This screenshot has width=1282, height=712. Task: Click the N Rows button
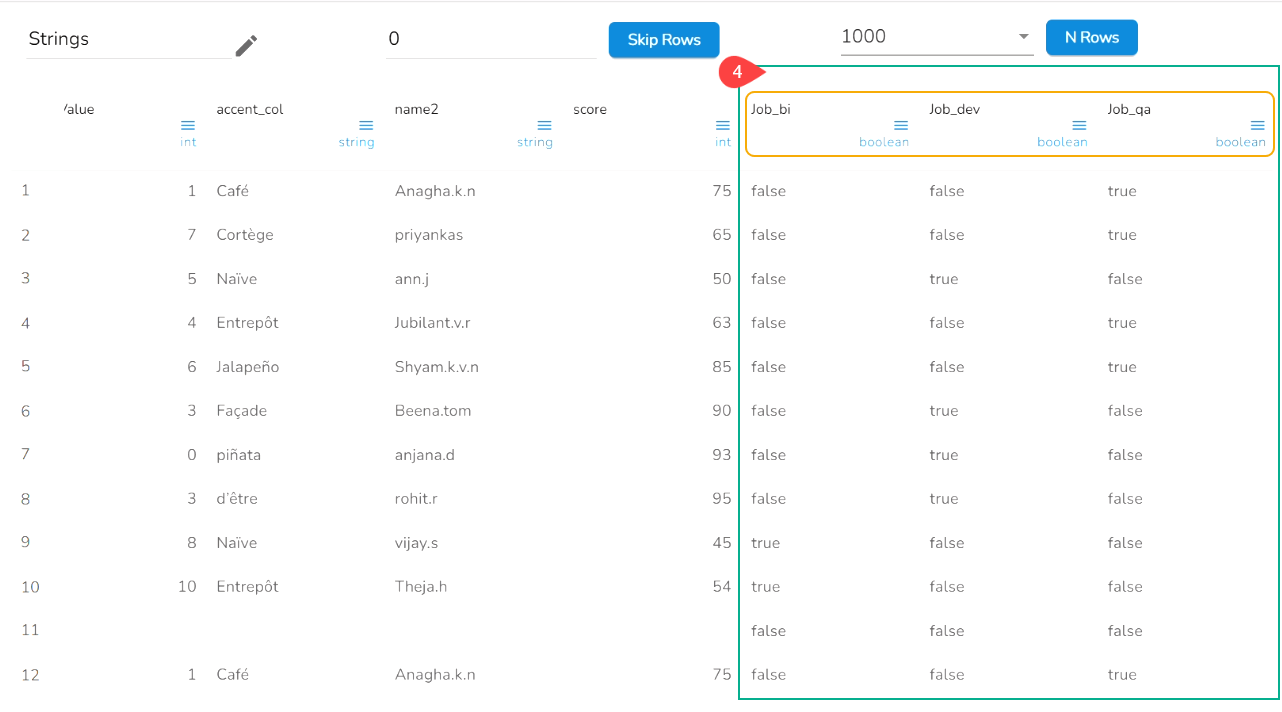coord(1091,37)
